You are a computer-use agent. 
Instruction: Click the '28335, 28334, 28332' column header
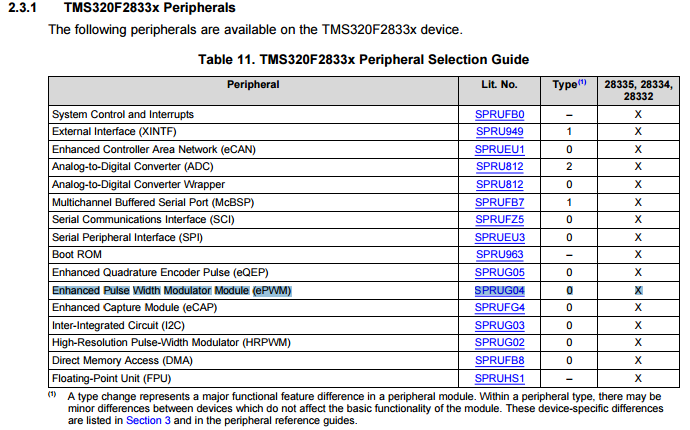pos(638,90)
